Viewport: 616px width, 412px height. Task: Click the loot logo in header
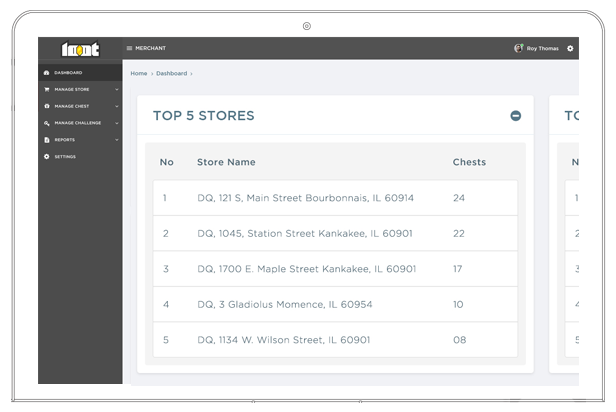(x=80, y=49)
